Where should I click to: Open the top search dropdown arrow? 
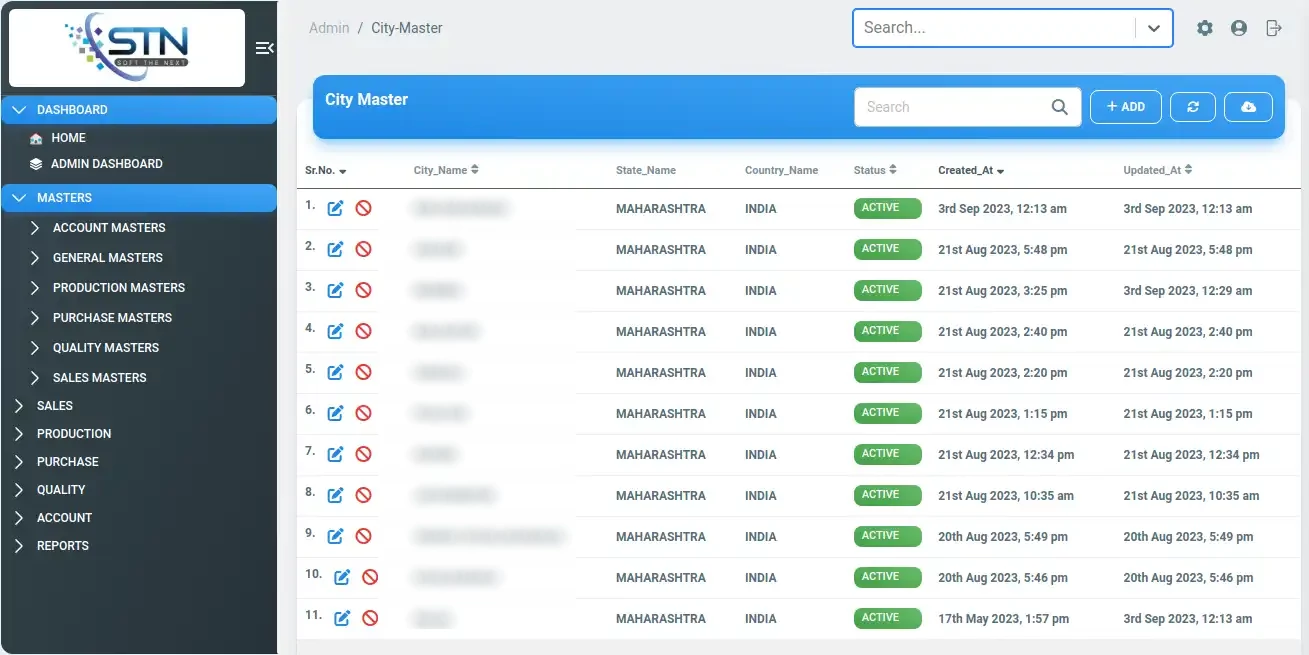pyautogui.click(x=1154, y=28)
